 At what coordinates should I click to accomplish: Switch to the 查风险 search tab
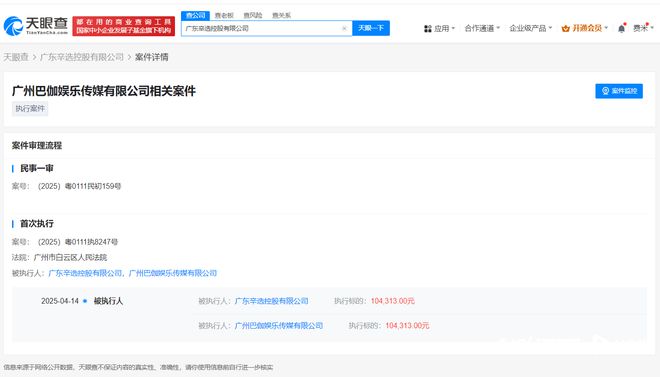pyautogui.click(x=253, y=15)
